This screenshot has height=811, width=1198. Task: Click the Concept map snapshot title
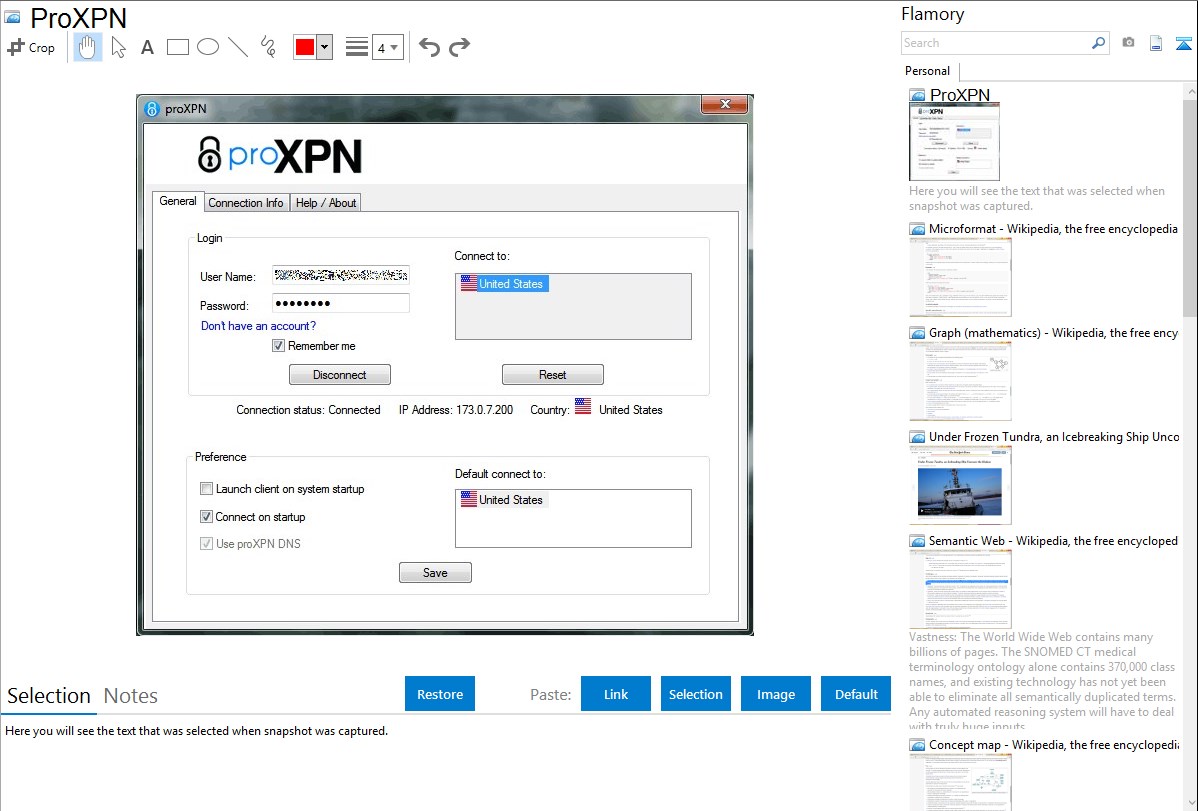1054,744
